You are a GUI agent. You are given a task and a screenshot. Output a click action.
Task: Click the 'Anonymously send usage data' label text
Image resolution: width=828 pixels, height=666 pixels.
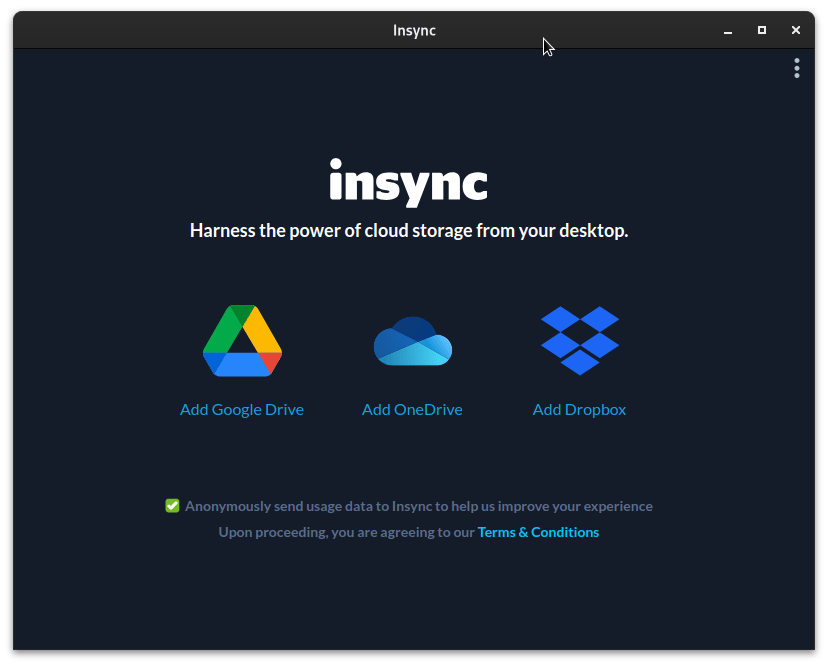point(418,506)
